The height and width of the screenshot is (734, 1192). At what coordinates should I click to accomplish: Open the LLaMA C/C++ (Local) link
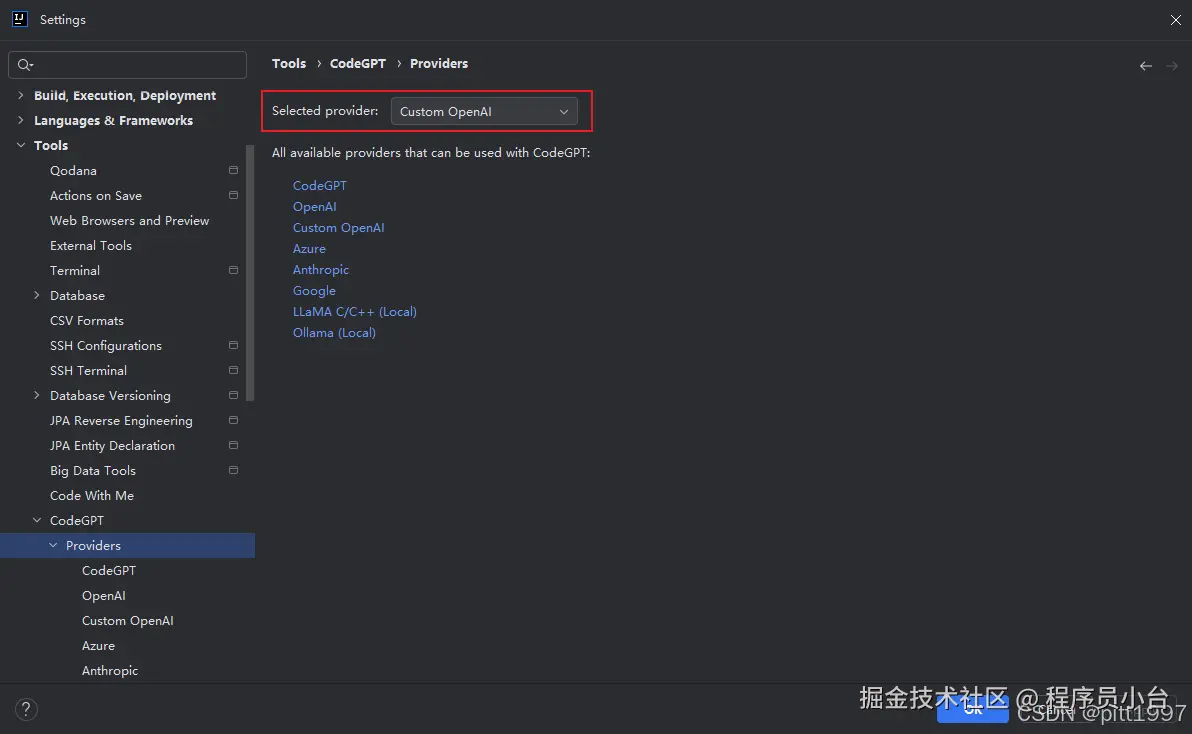pos(355,312)
